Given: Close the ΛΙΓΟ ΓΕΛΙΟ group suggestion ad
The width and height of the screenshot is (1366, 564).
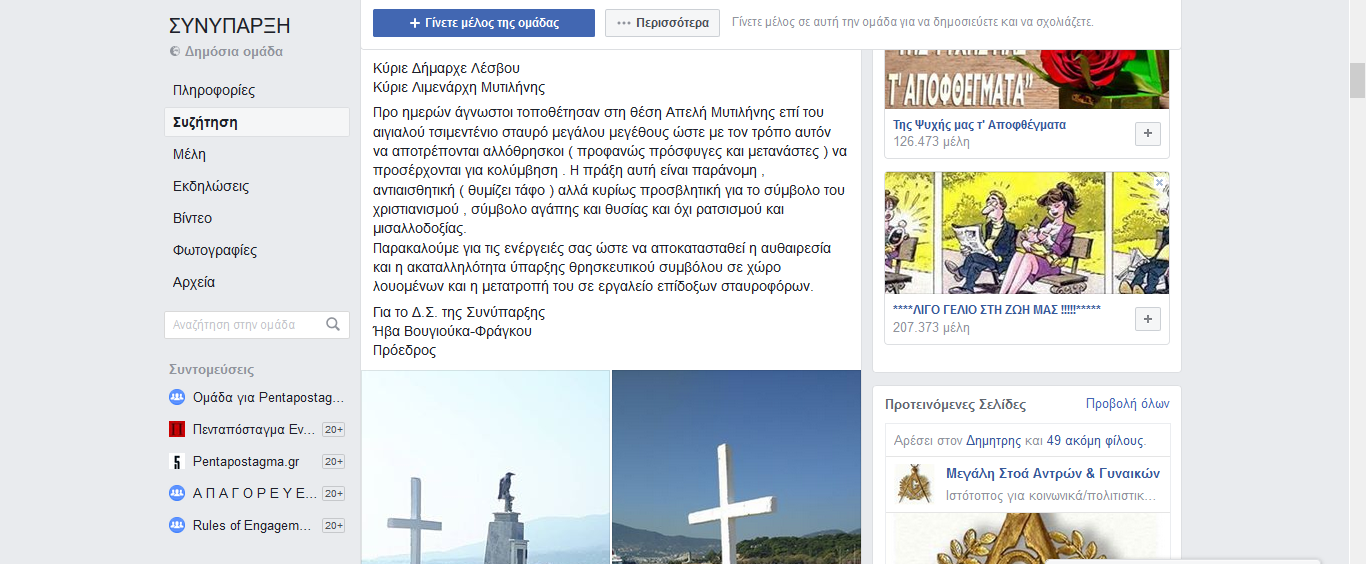Looking at the screenshot, I should pyautogui.click(x=1159, y=183).
